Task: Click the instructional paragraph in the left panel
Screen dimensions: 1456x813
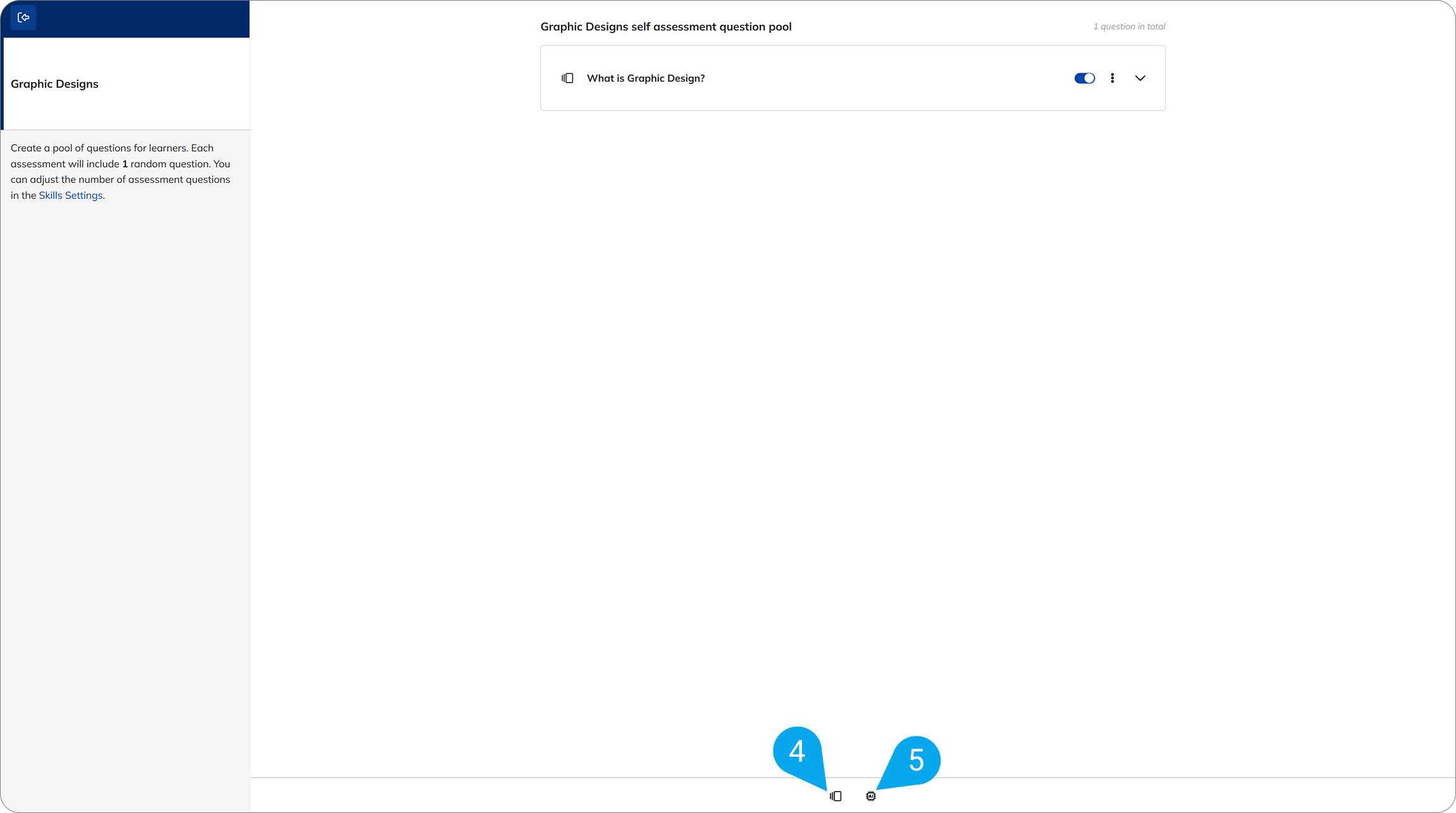Action: pos(120,171)
